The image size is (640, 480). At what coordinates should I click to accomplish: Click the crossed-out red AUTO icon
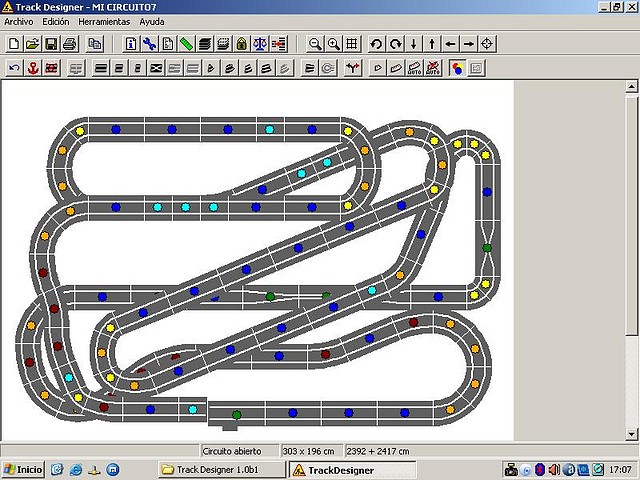433,68
